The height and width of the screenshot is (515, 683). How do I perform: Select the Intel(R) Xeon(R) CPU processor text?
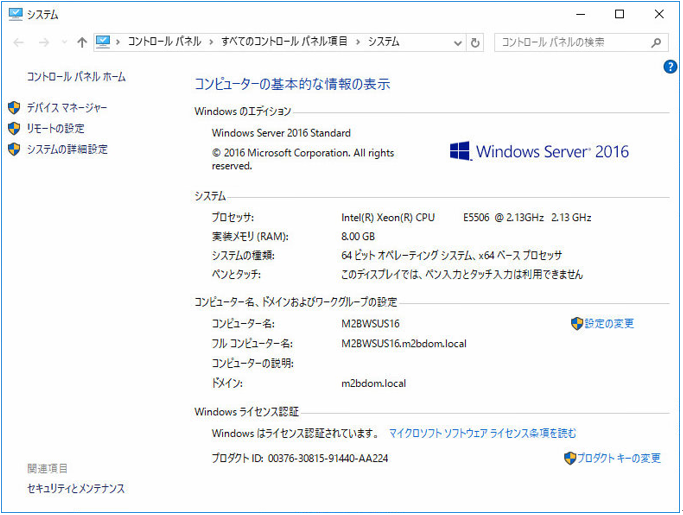[388, 217]
